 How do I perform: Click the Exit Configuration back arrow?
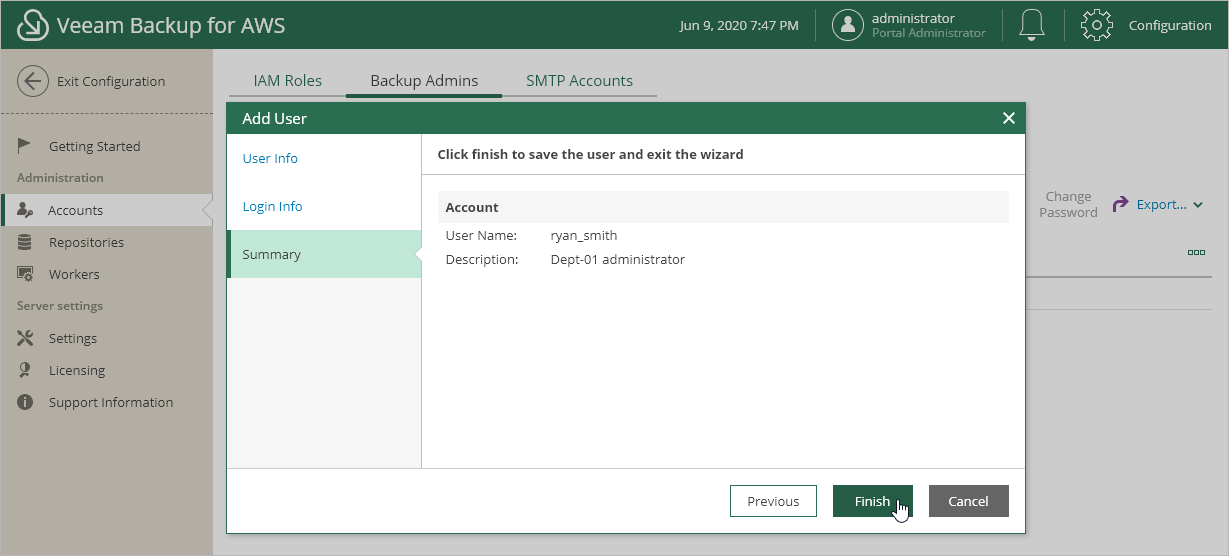click(33, 81)
